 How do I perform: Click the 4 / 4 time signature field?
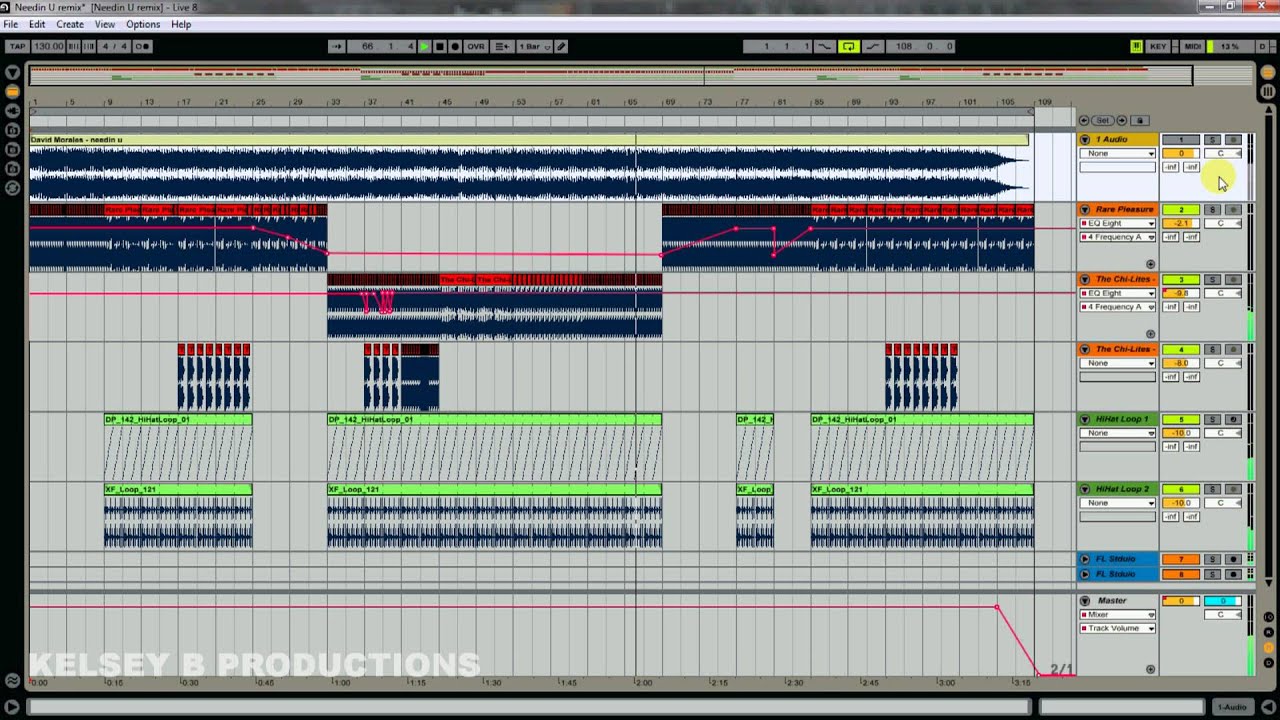point(115,46)
